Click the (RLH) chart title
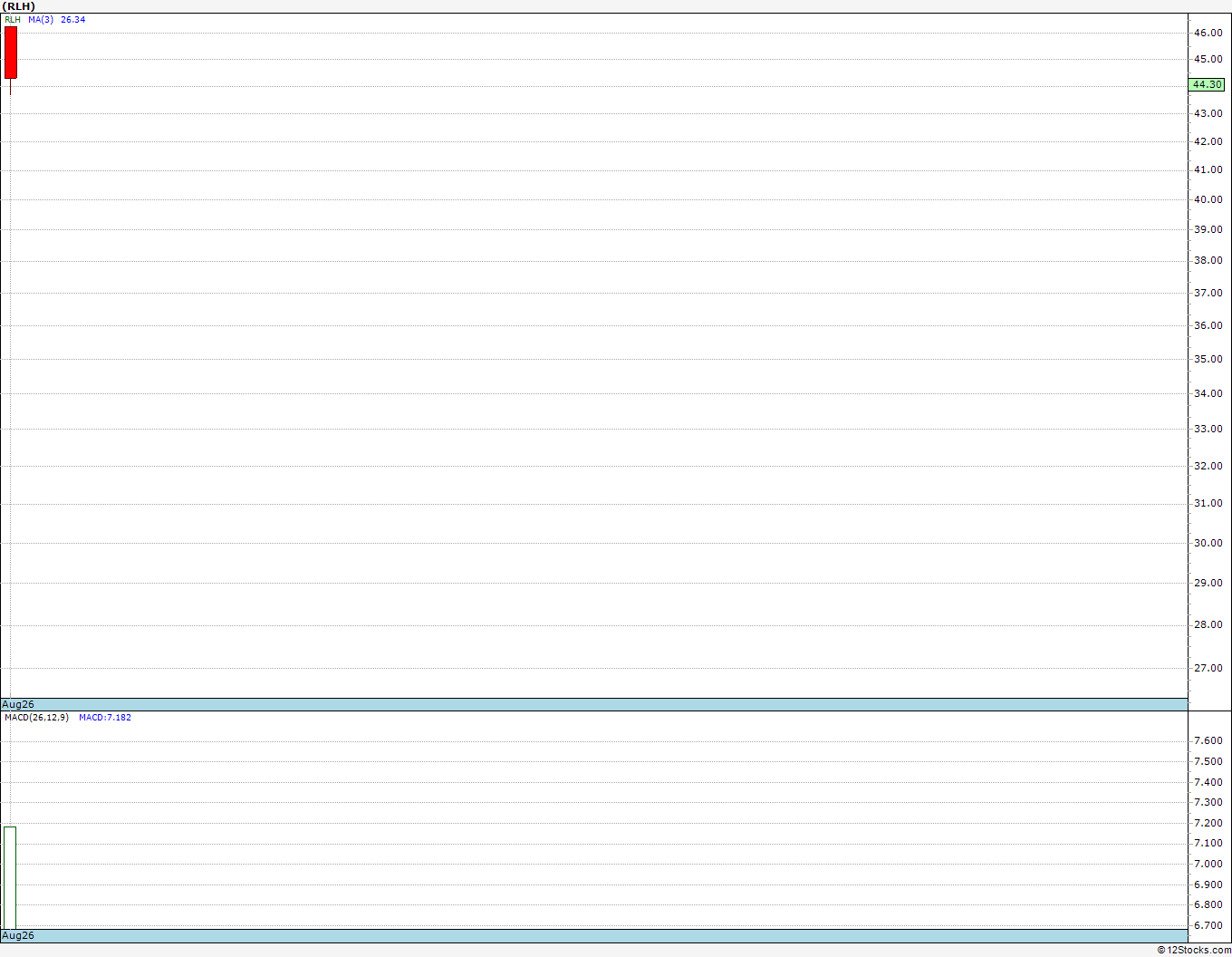The image size is (1232, 957). 19,6
